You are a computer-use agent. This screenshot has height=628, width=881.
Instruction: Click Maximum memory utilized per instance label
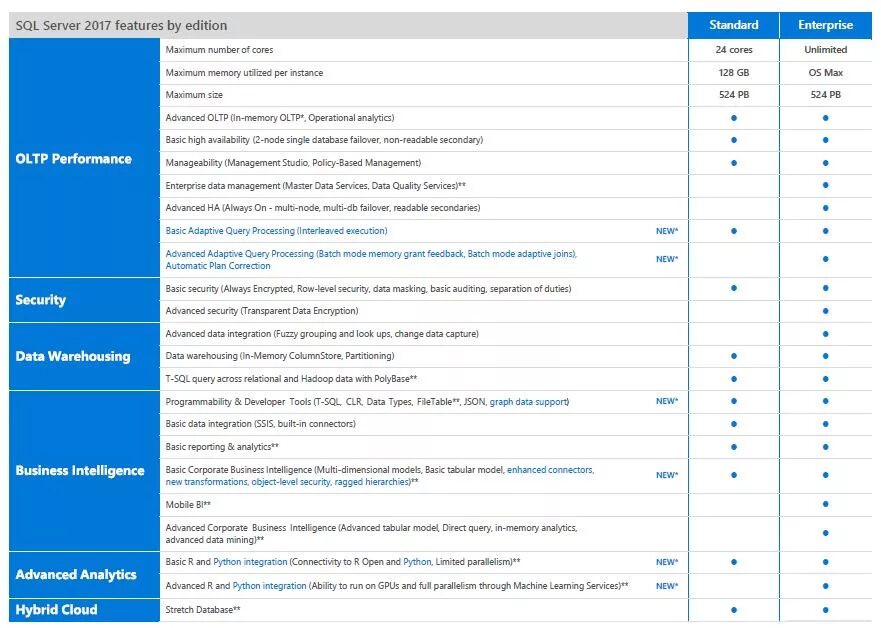click(244, 73)
